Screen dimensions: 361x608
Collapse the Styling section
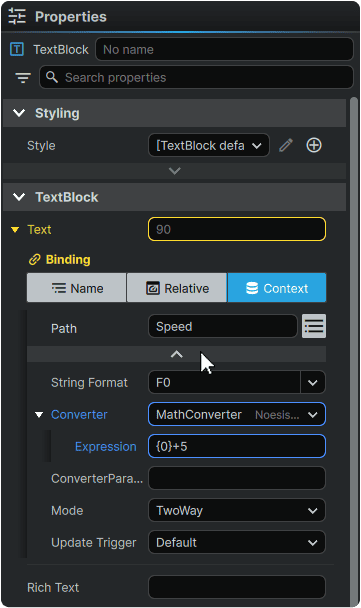coord(19,113)
